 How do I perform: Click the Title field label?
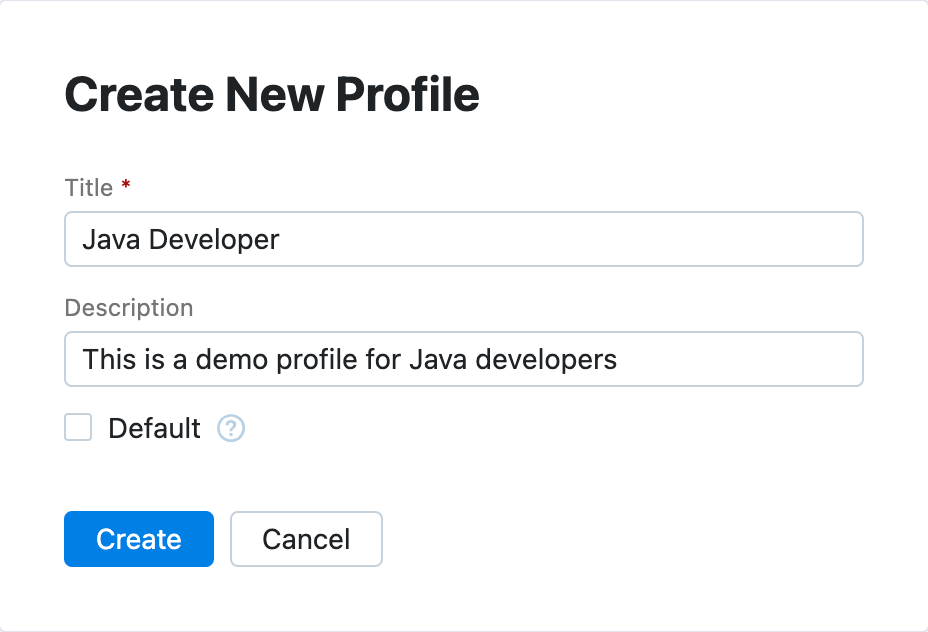tap(88, 187)
